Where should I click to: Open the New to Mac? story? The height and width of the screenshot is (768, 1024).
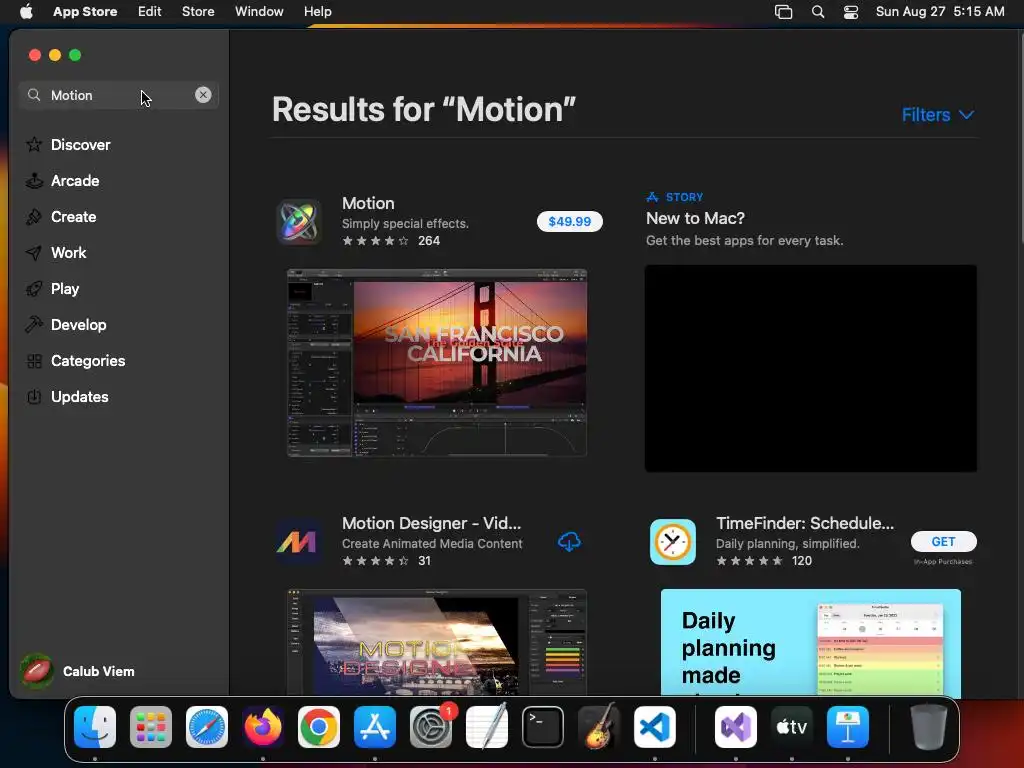pyautogui.click(x=695, y=218)
